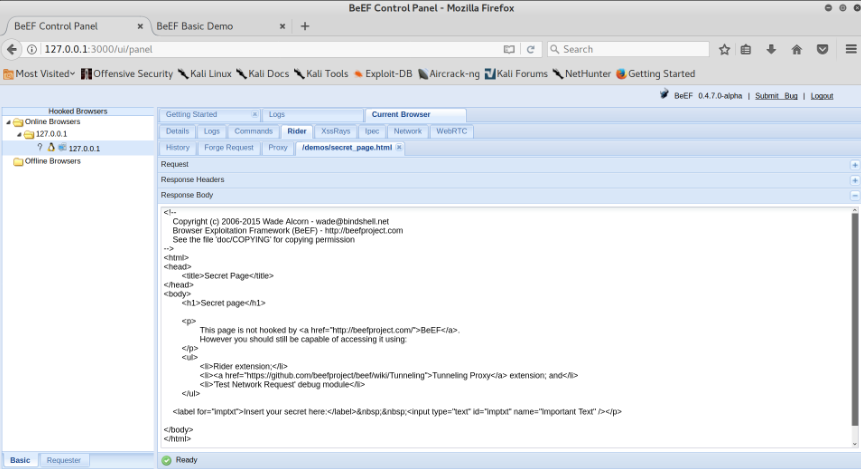The height and width of the screenshot is (469, 861).
Task: Open the Ipec tab
Action: coord(372,131)
